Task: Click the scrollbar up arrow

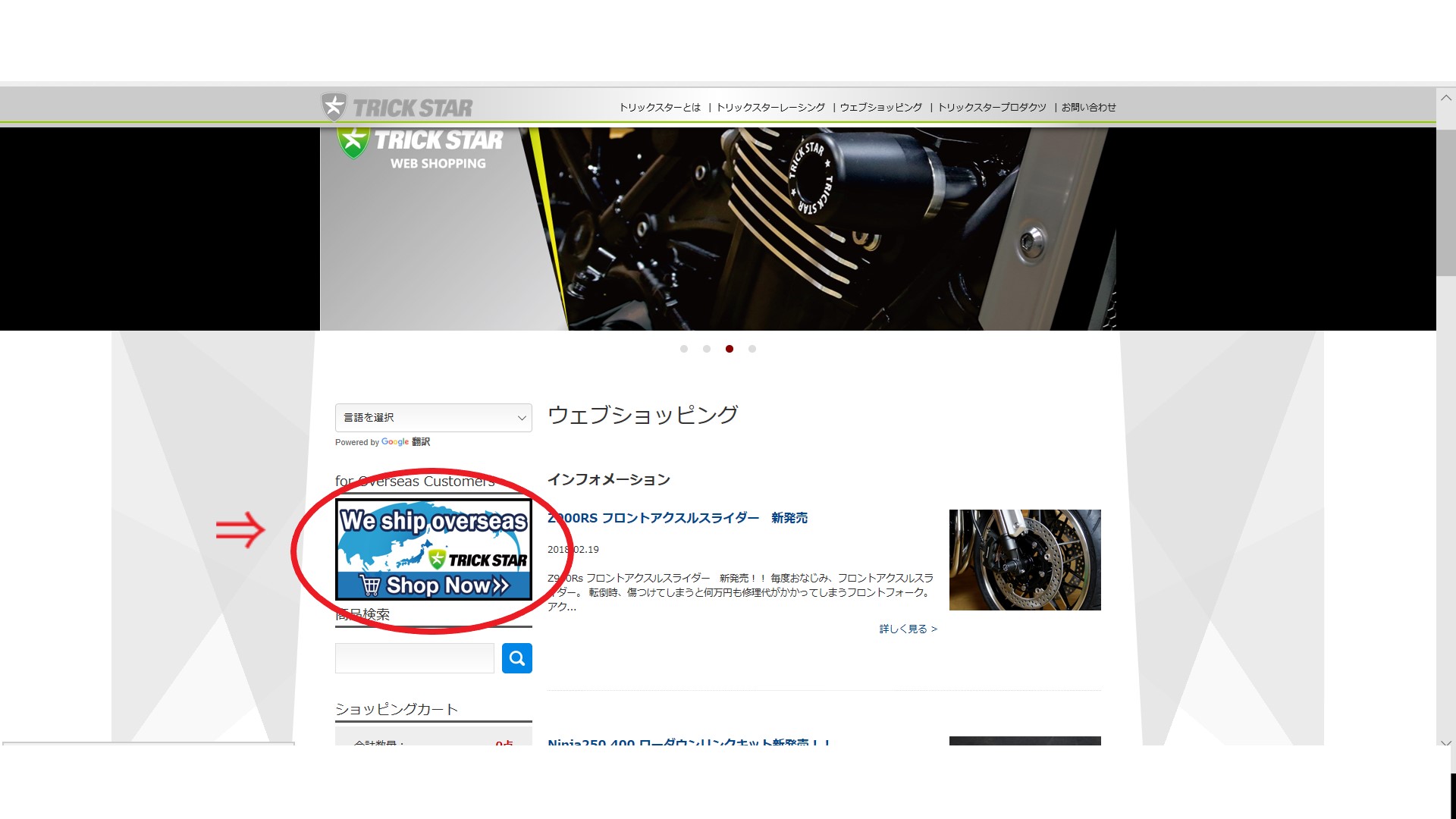Action: pos(1446,98)
